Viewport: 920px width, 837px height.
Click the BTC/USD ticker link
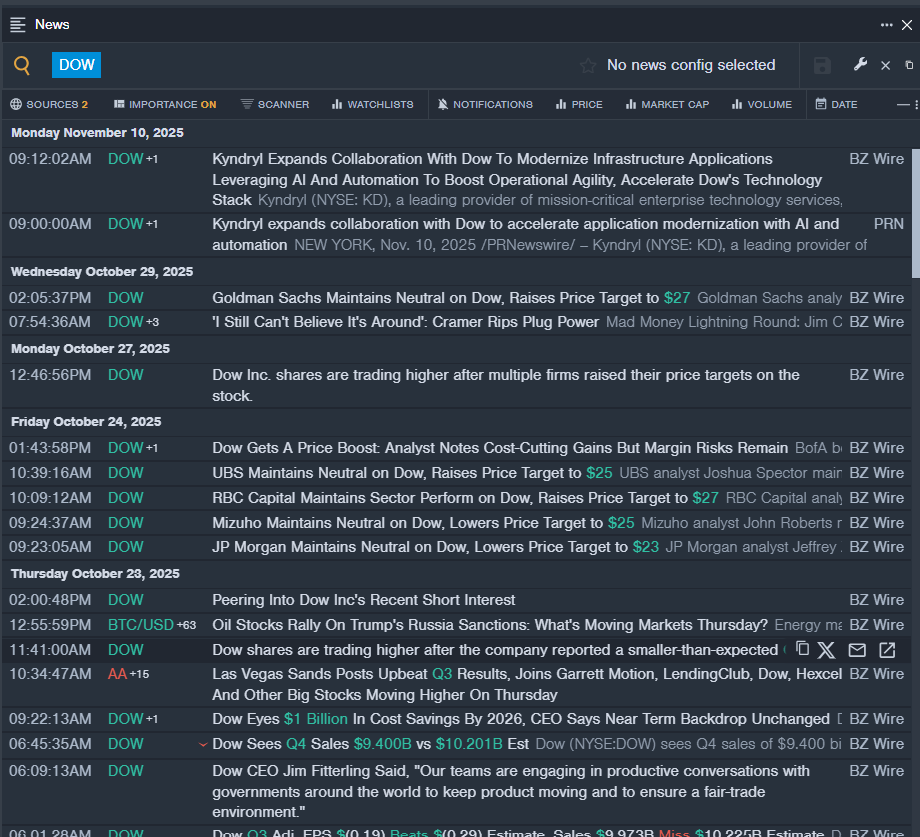tap(140, 625)
